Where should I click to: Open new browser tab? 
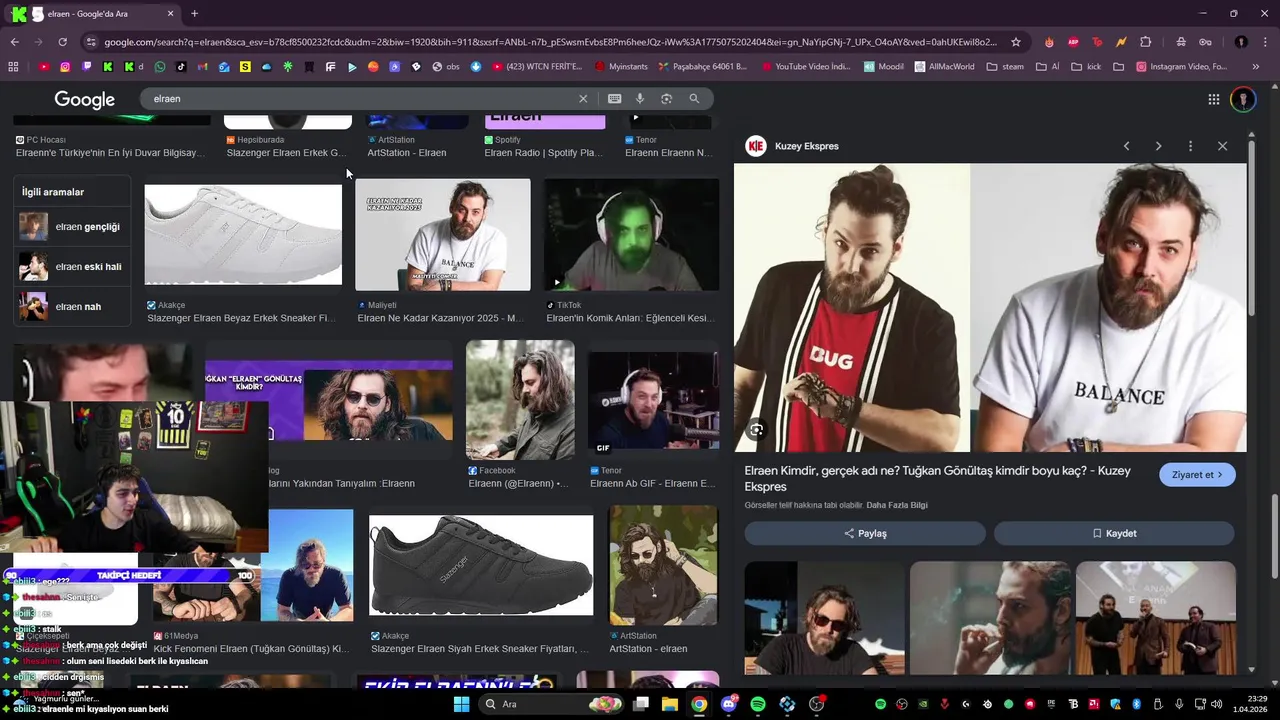(x=194, y=14)
